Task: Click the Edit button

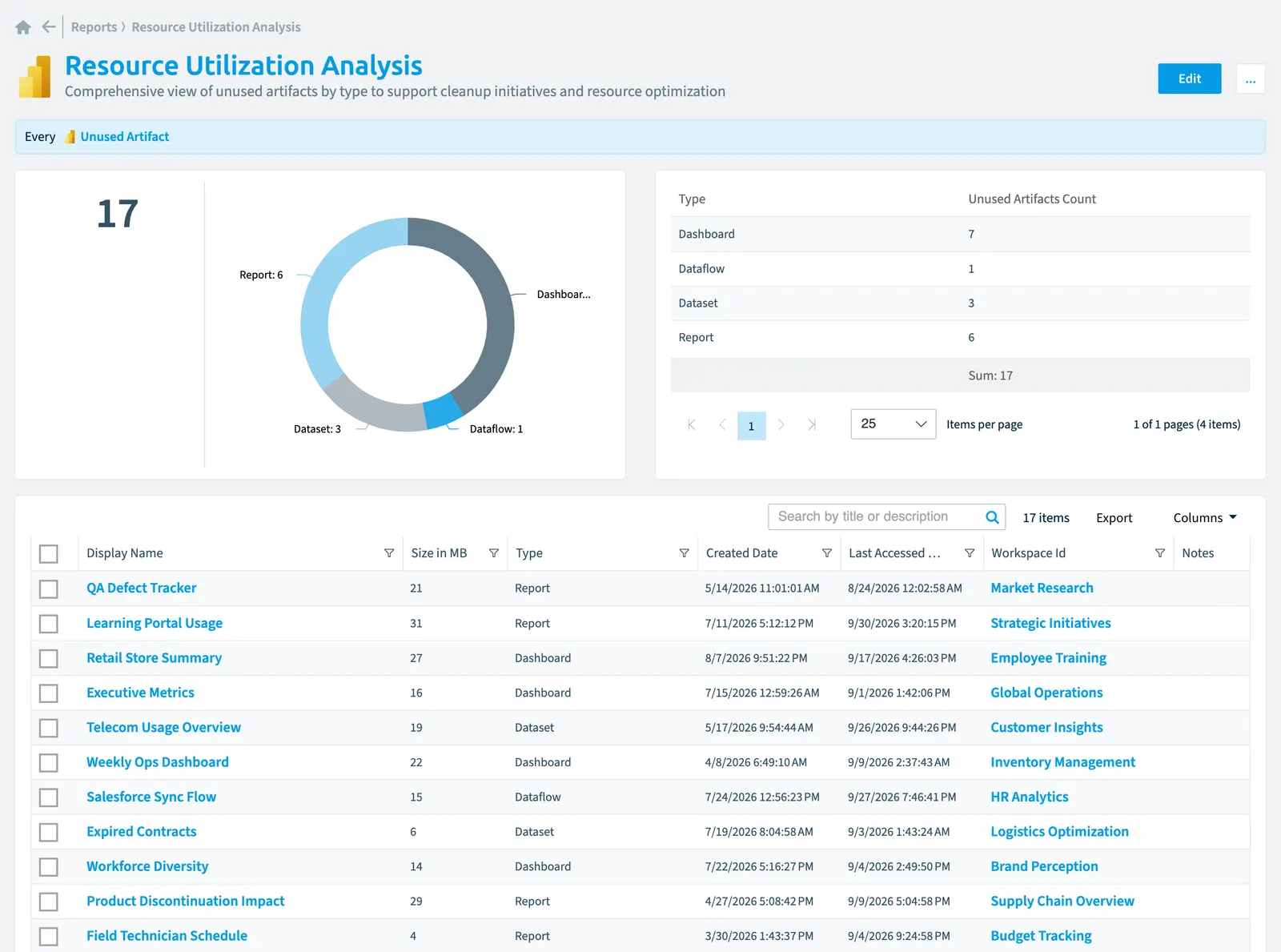Action: (1189, 78)
